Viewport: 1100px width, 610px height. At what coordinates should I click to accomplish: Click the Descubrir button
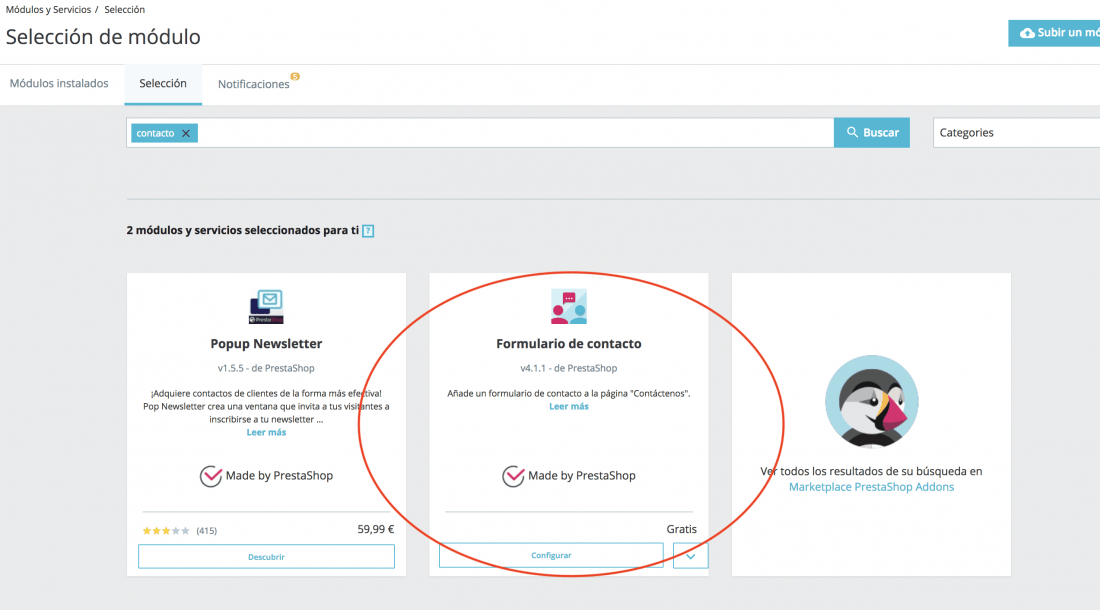266,557
